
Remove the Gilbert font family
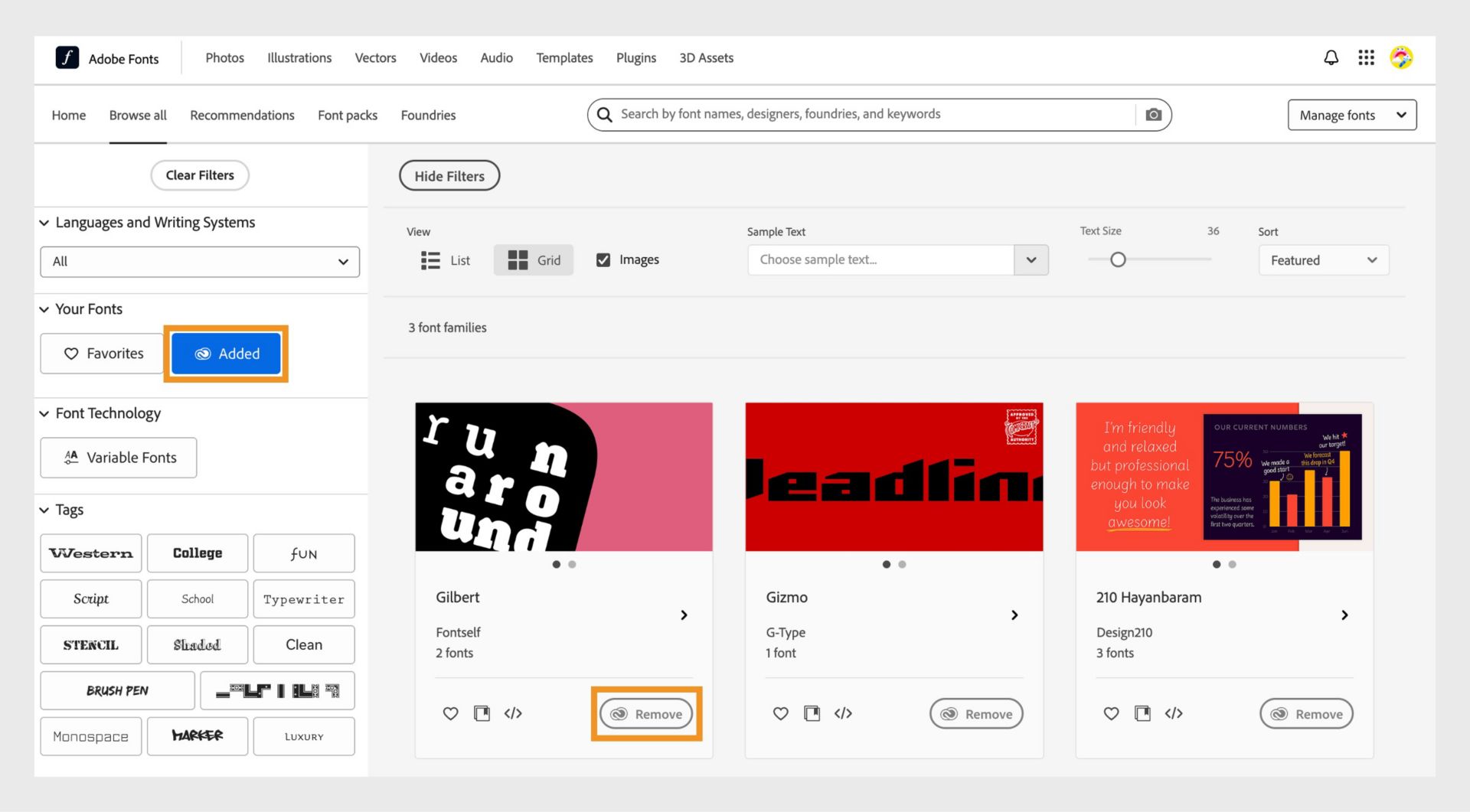point(645,713)
